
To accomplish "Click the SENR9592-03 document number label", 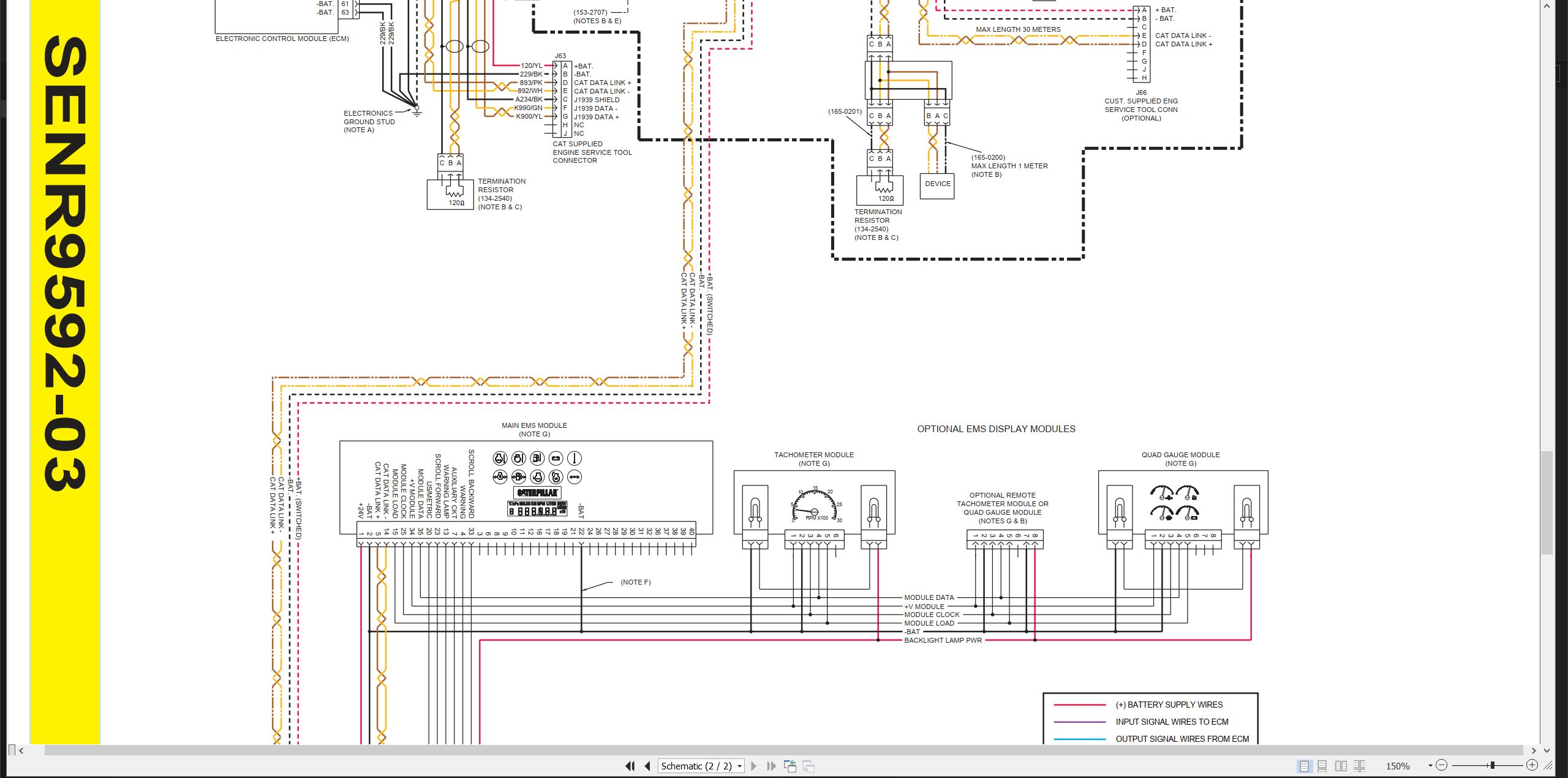I will [65, 263].
